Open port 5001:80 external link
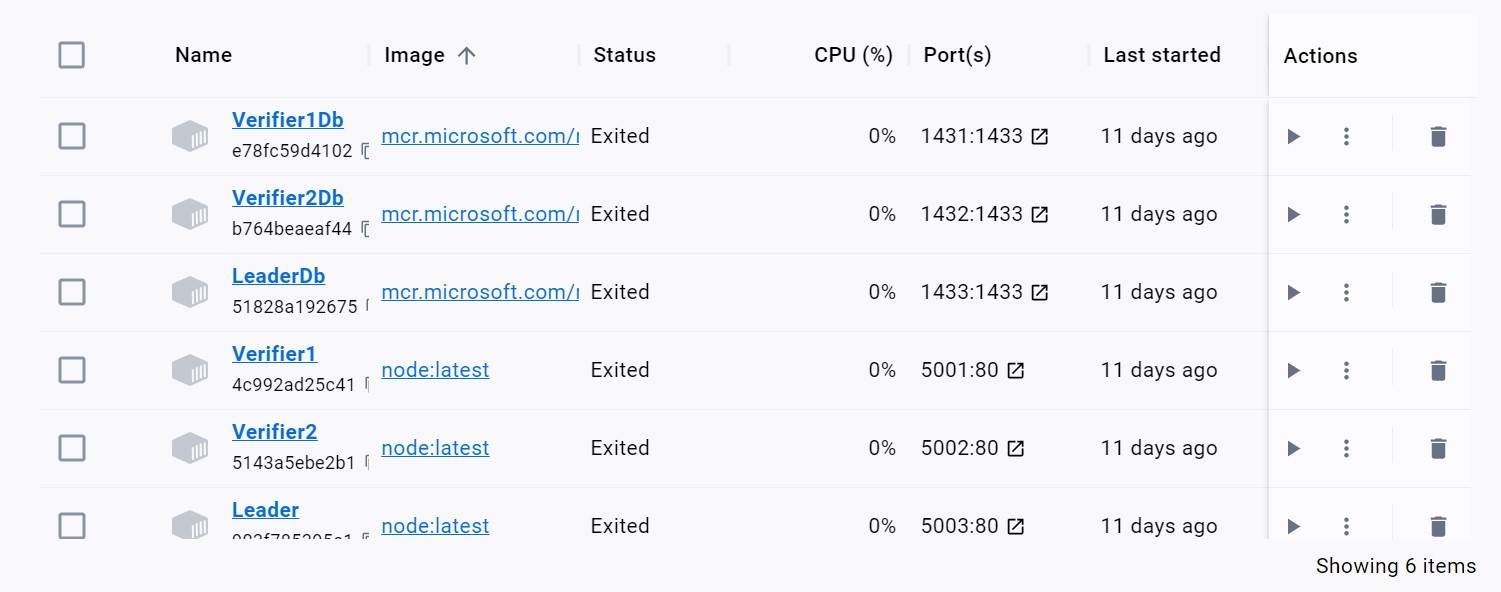 (x=1016, y=370)
